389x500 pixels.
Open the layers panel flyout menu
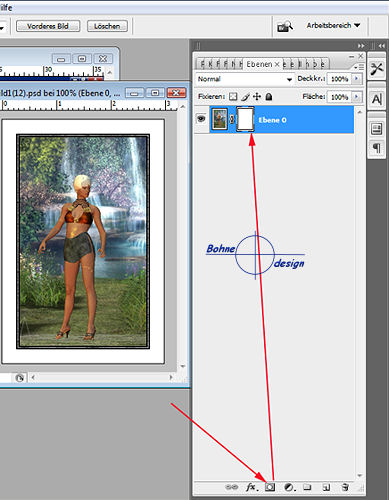[x=359, y=67]
